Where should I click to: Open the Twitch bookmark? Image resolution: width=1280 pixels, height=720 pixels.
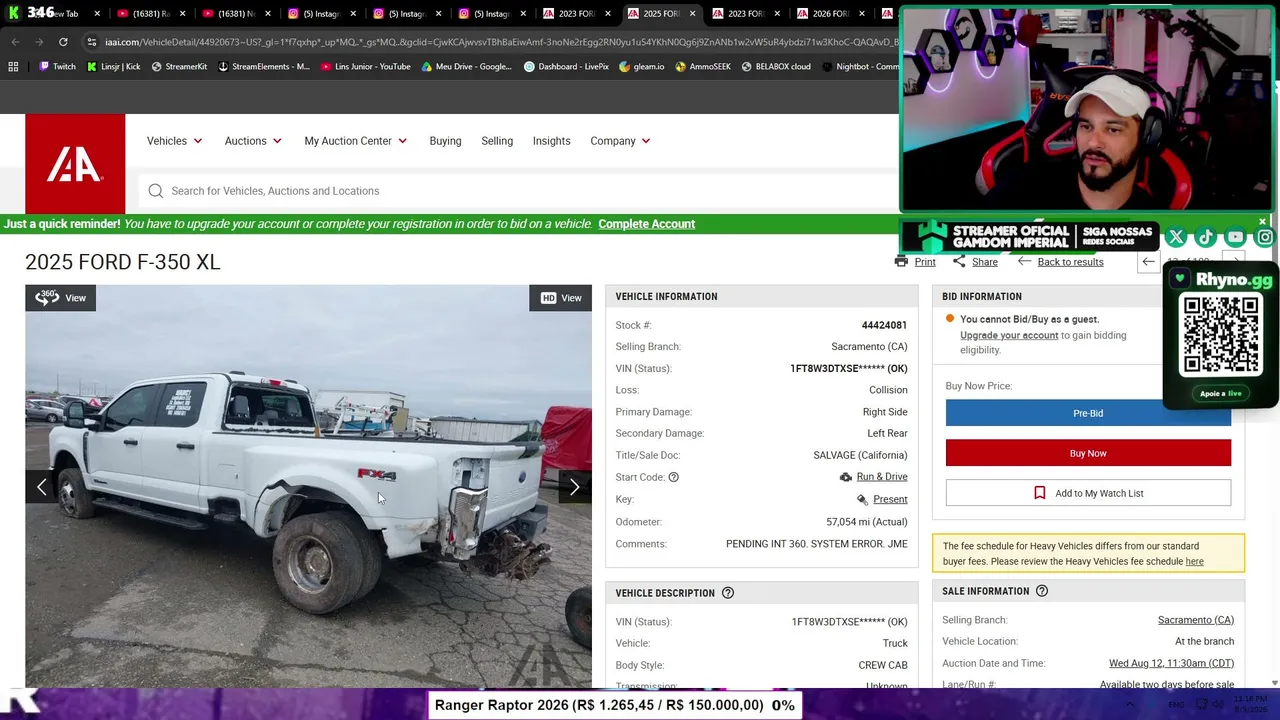[57, 67]
